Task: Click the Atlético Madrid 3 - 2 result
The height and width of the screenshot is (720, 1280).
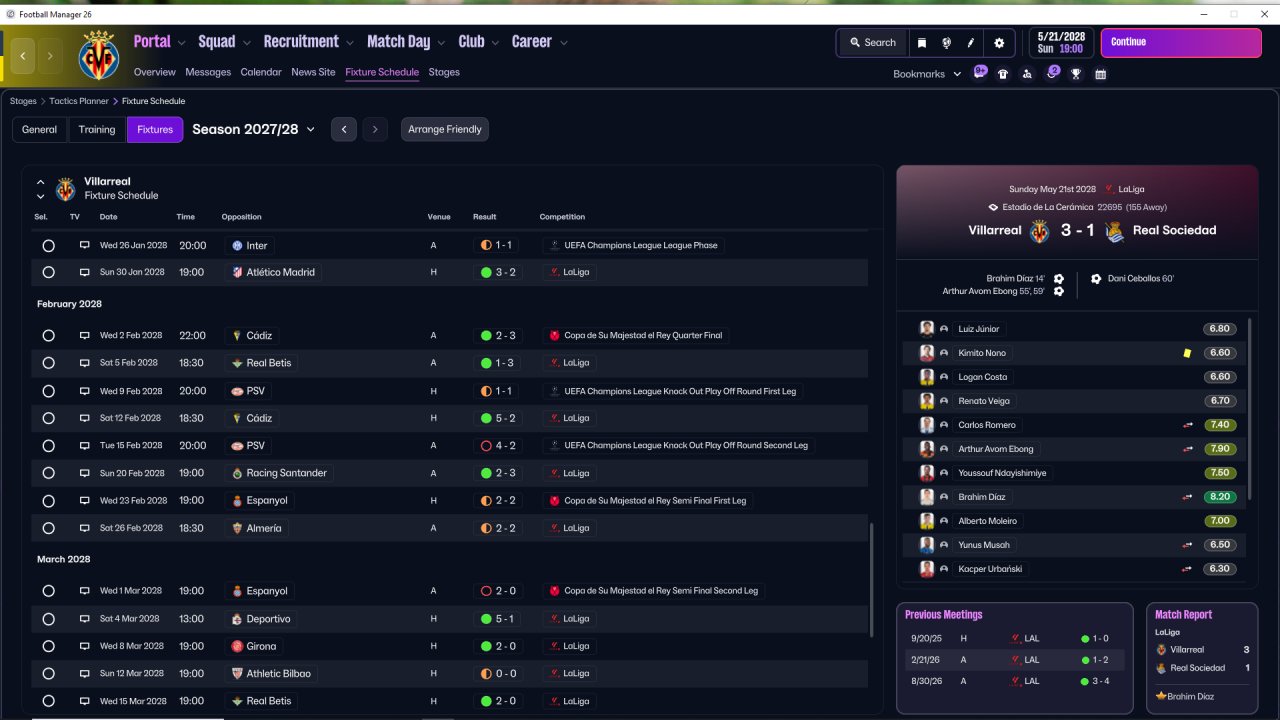Action: pos(498,272)
